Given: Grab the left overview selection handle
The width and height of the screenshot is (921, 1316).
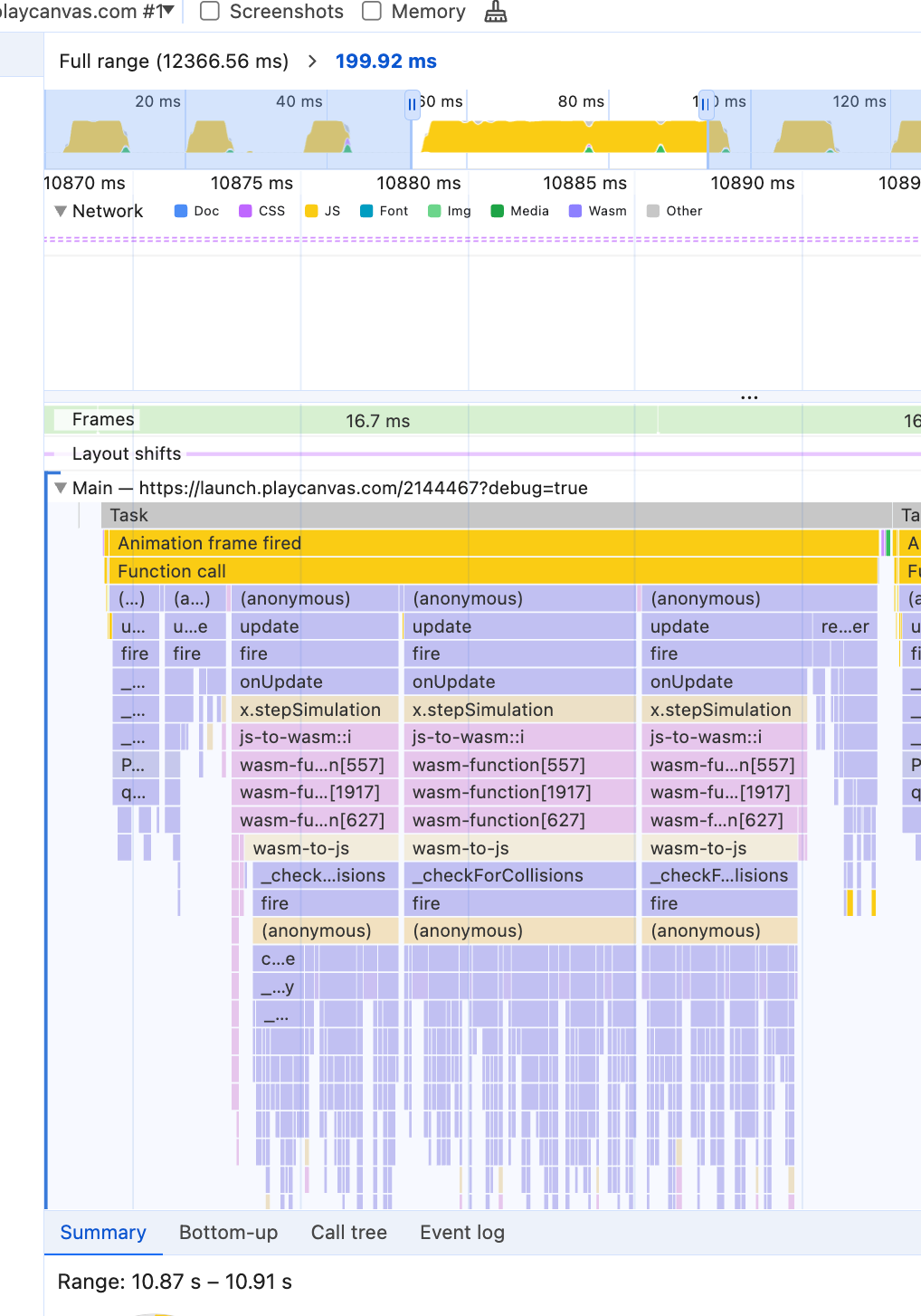Looking at the screenshot, I should tap(413, 104).
